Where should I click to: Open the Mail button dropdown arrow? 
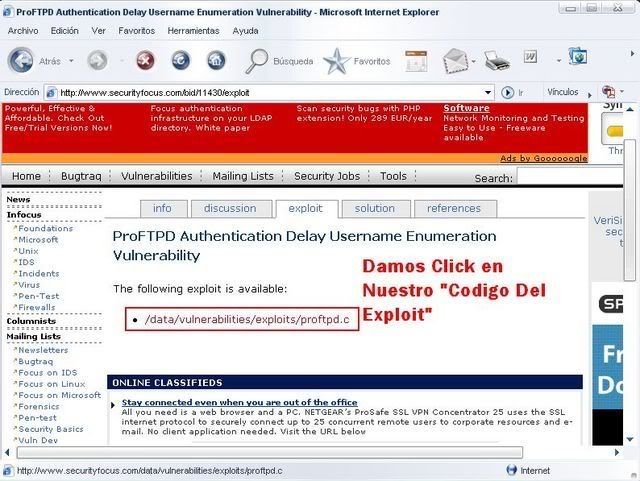[473, 62]
